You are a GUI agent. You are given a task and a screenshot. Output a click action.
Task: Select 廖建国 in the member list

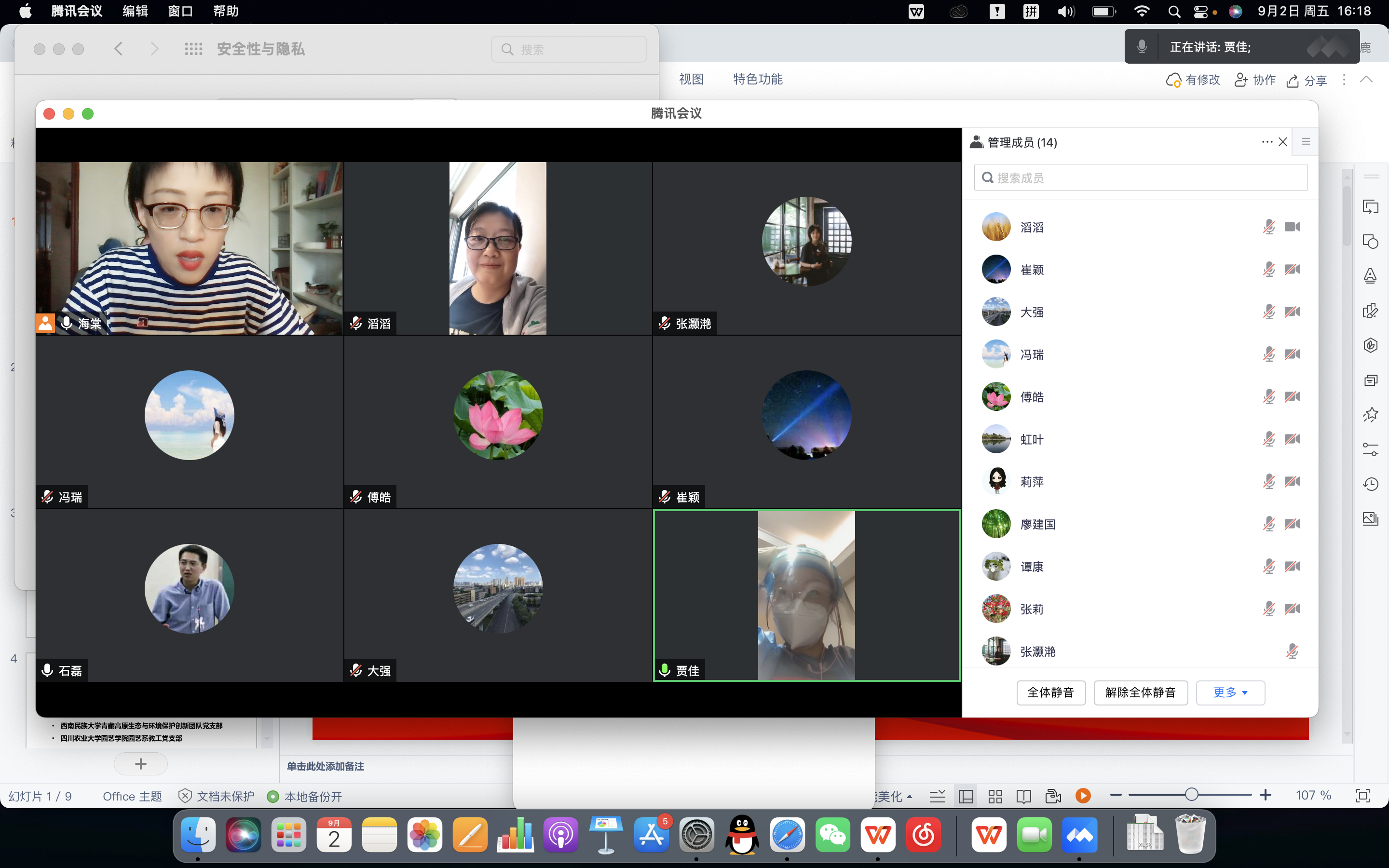tap(1141, 524)
